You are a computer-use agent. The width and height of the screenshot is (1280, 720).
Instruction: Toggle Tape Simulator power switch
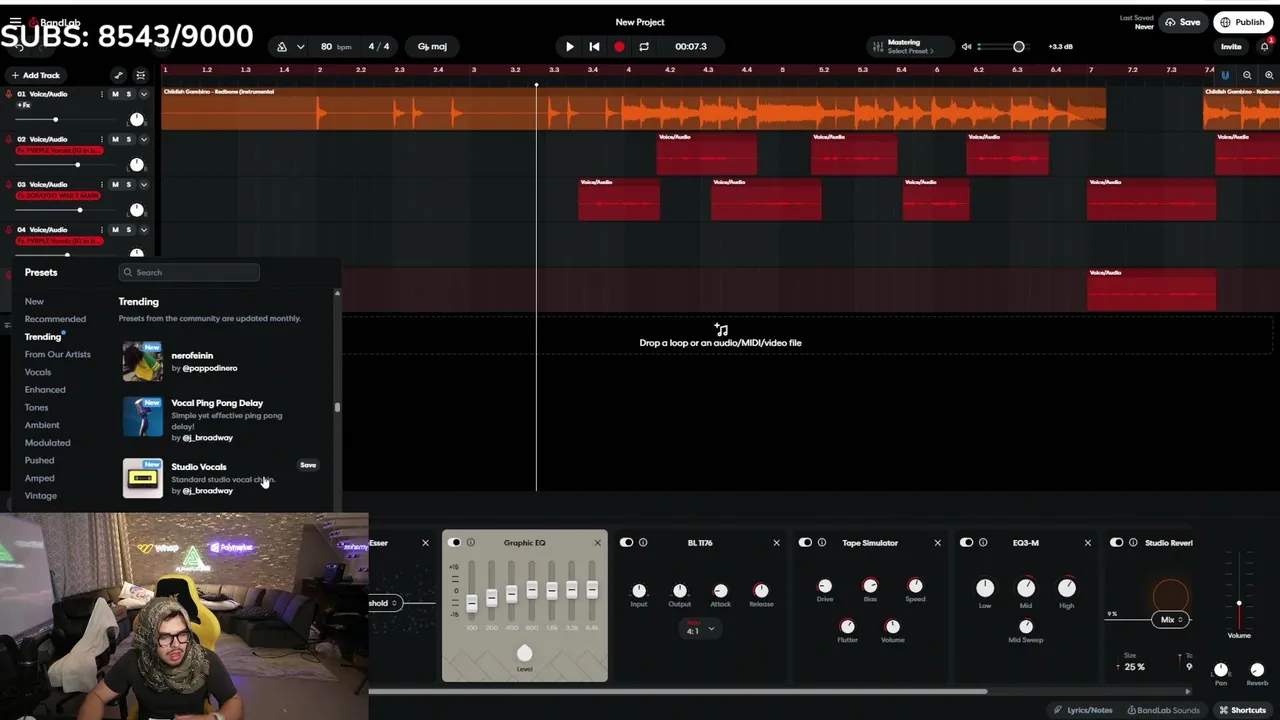tap(805, 542)
